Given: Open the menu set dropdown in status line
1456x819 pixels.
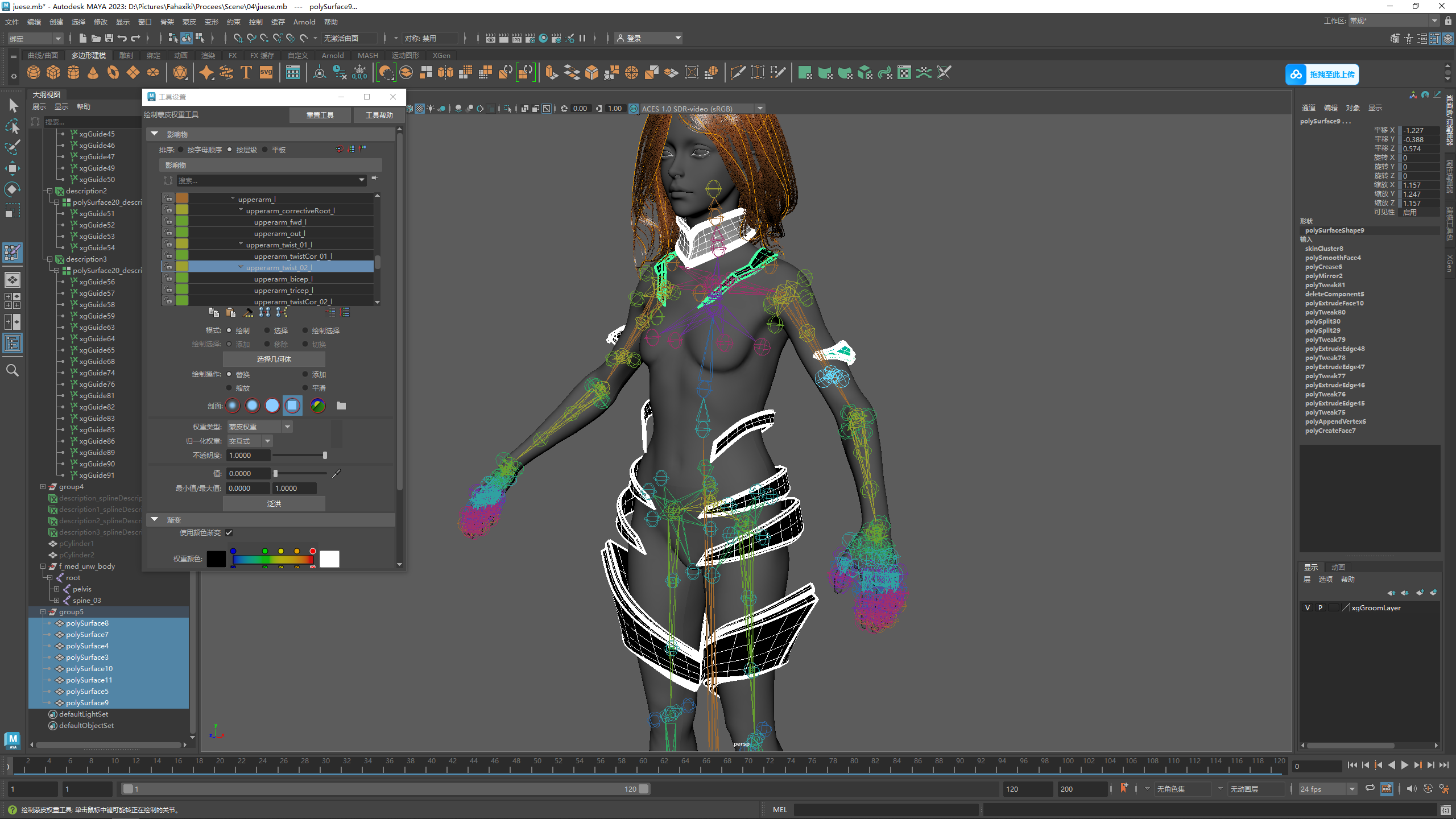Looking at the screenshot, I should coord(35,39).
